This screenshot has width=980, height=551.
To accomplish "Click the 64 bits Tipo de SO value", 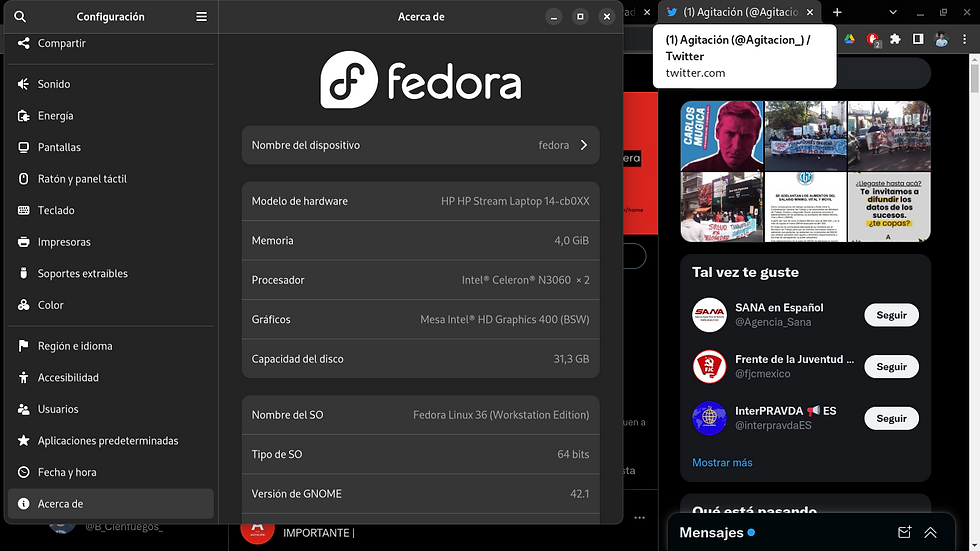I will tap(573, 454).
